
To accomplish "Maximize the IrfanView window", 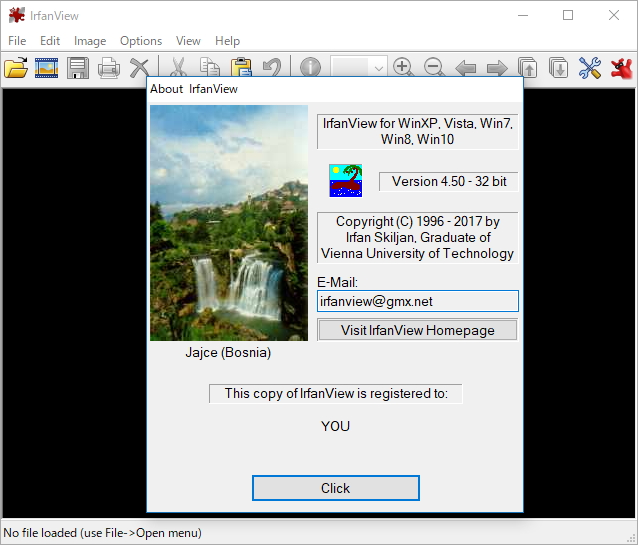I will [568, 15].
